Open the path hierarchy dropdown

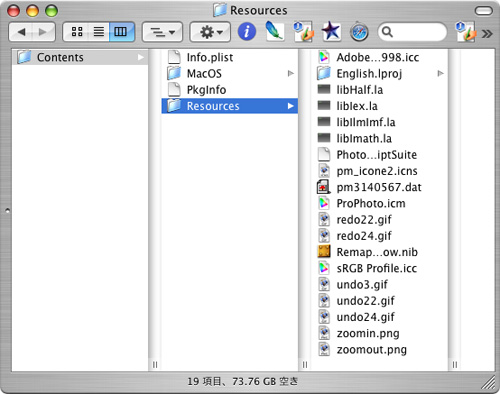pos(162,32)
